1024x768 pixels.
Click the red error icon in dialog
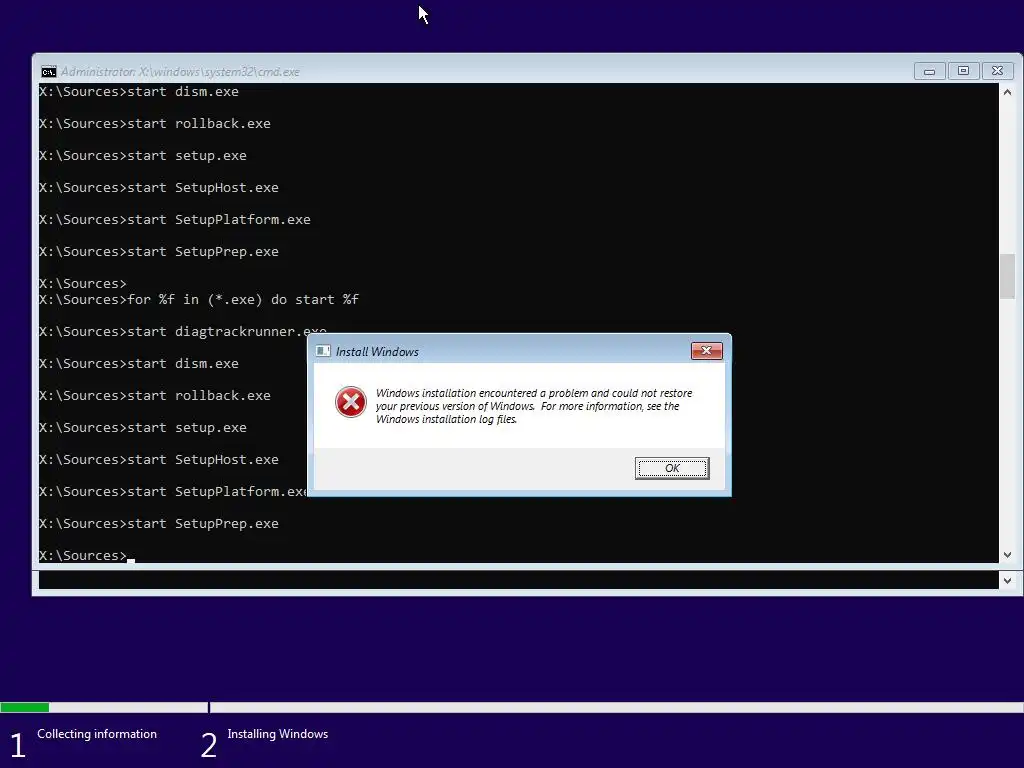click(351, 402)
